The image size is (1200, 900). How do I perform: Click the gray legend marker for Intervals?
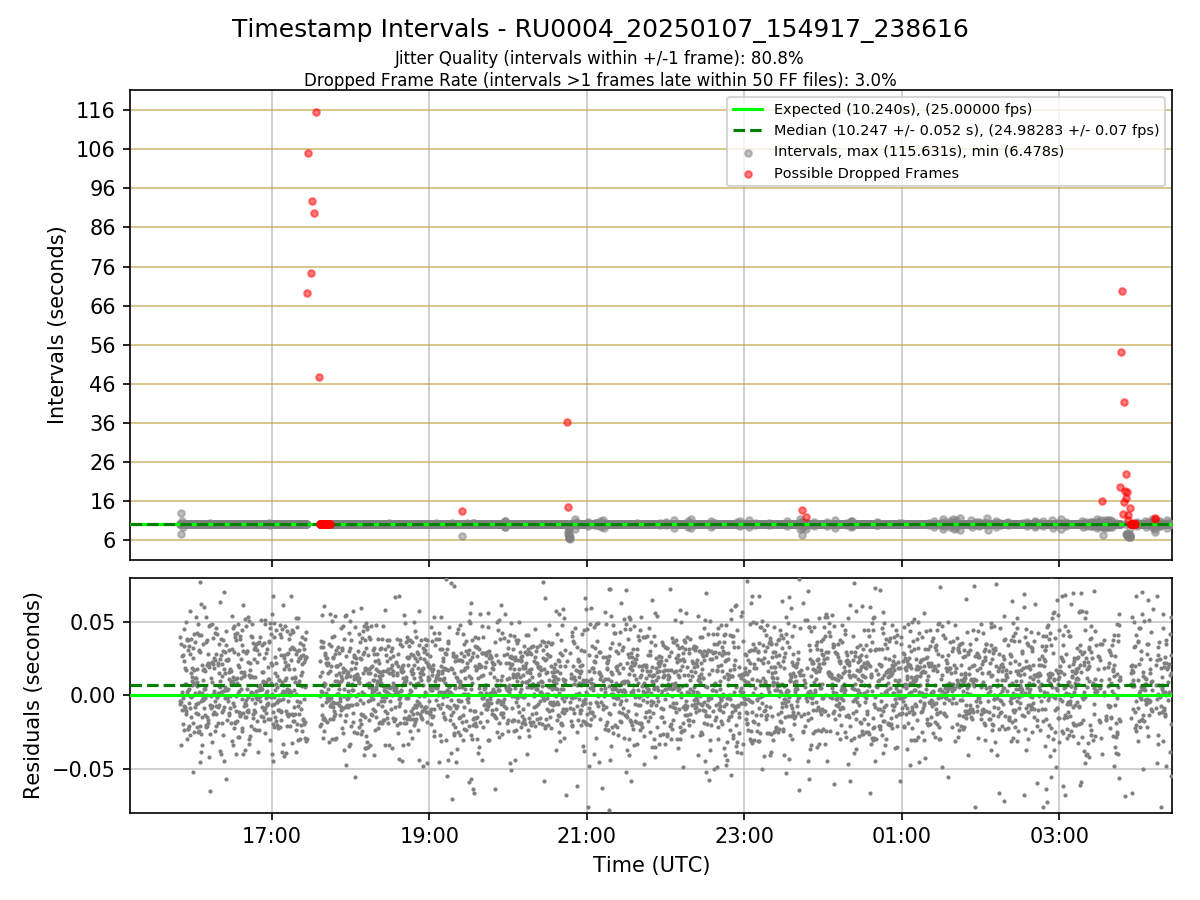click(x=749, y=152)
